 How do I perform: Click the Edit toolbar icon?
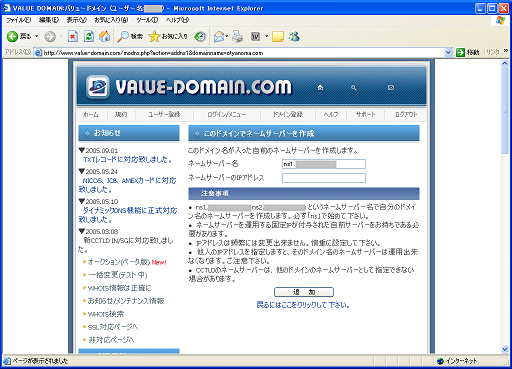tap(255, 36)
